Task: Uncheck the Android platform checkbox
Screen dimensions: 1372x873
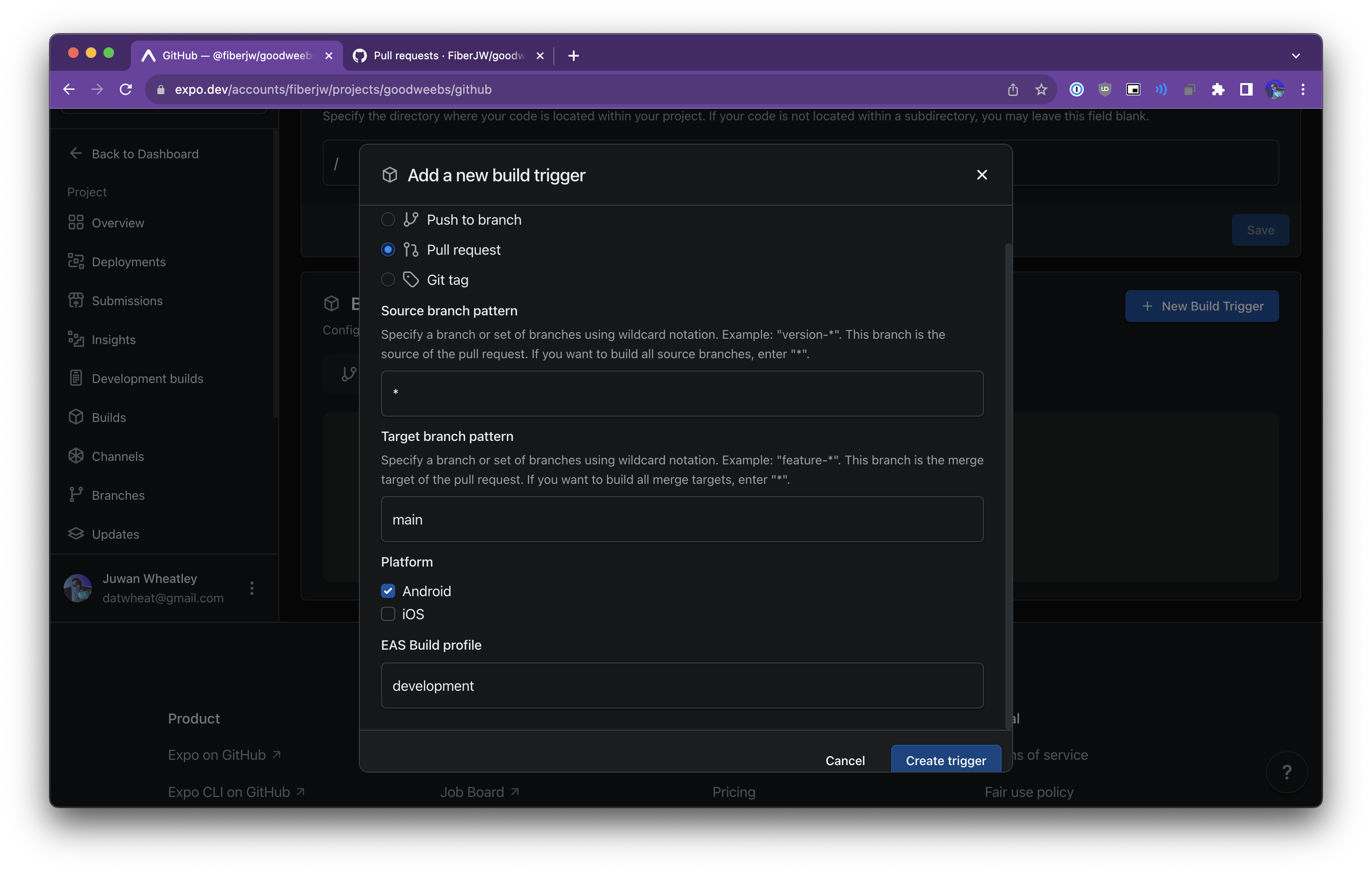Action: coord(388,591)
